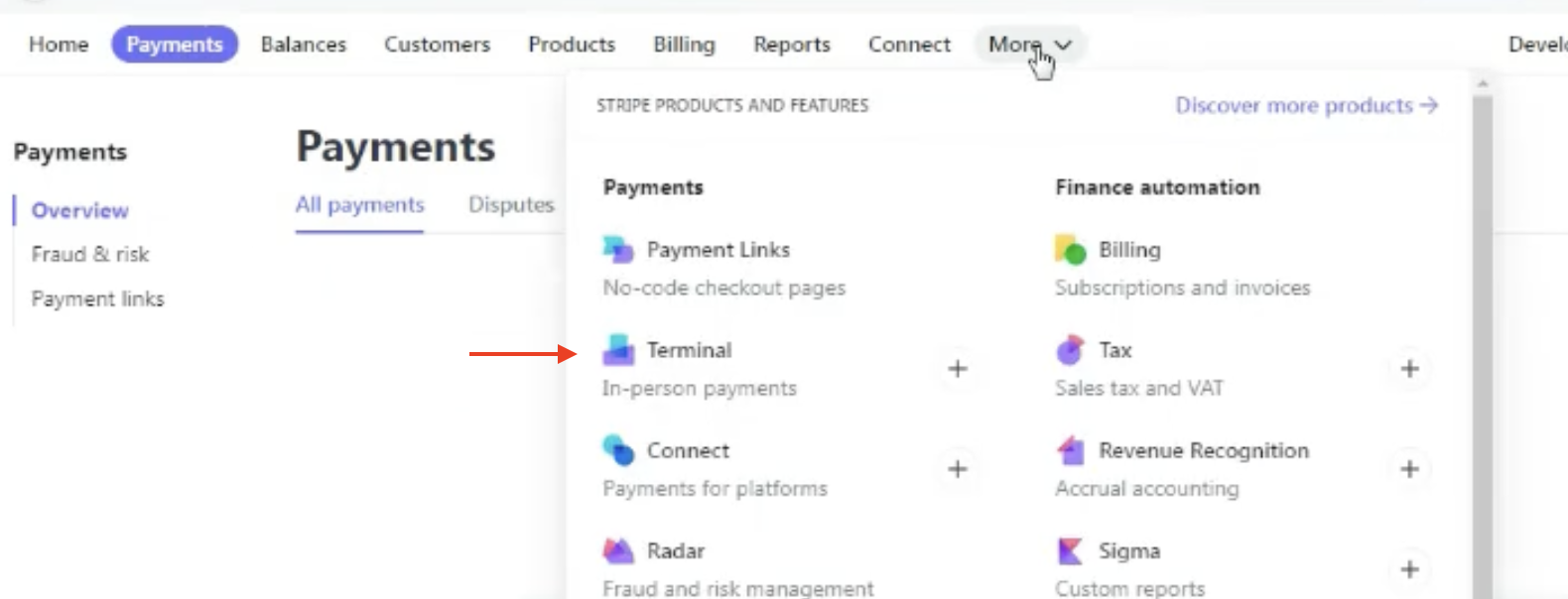The image size is (1568, 599).
Task: Click the Tax menu entry title
Action: (1115, 350)
